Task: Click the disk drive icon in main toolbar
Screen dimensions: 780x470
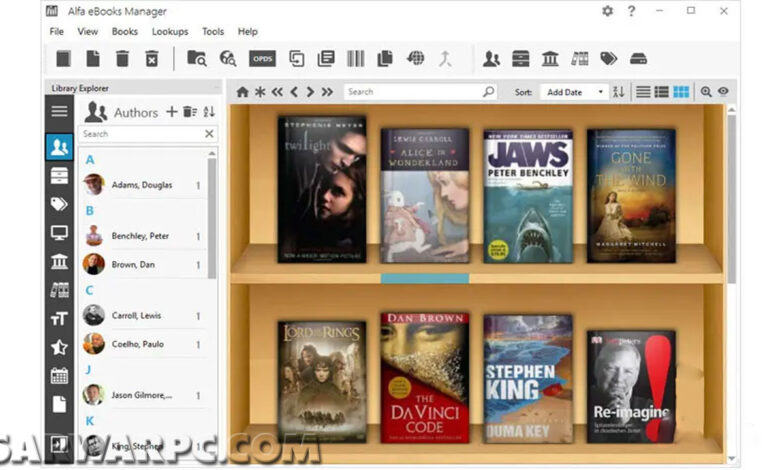Action: [638, 59]
